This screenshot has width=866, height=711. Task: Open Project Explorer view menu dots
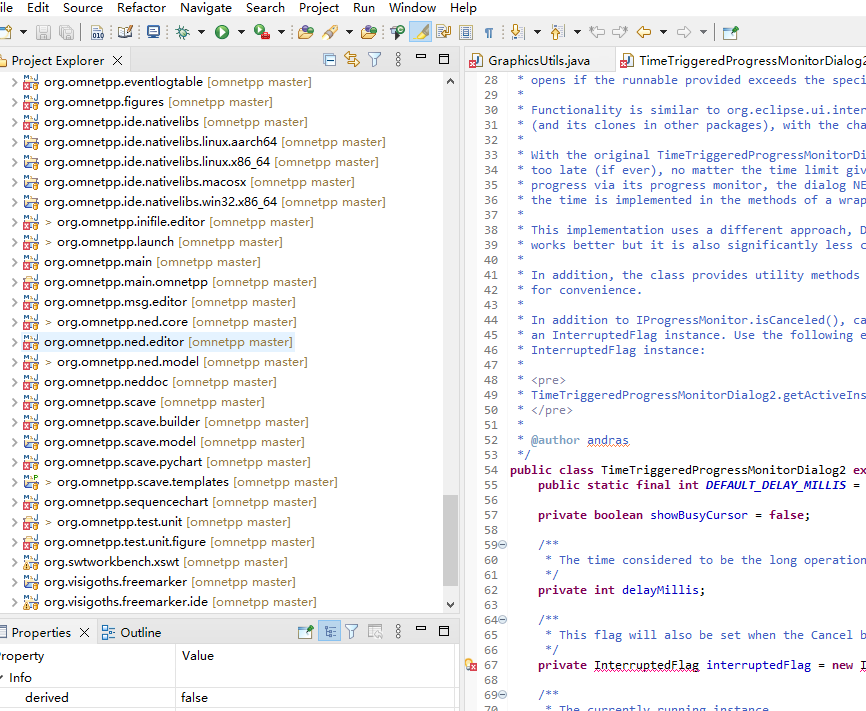pos(398,59)
